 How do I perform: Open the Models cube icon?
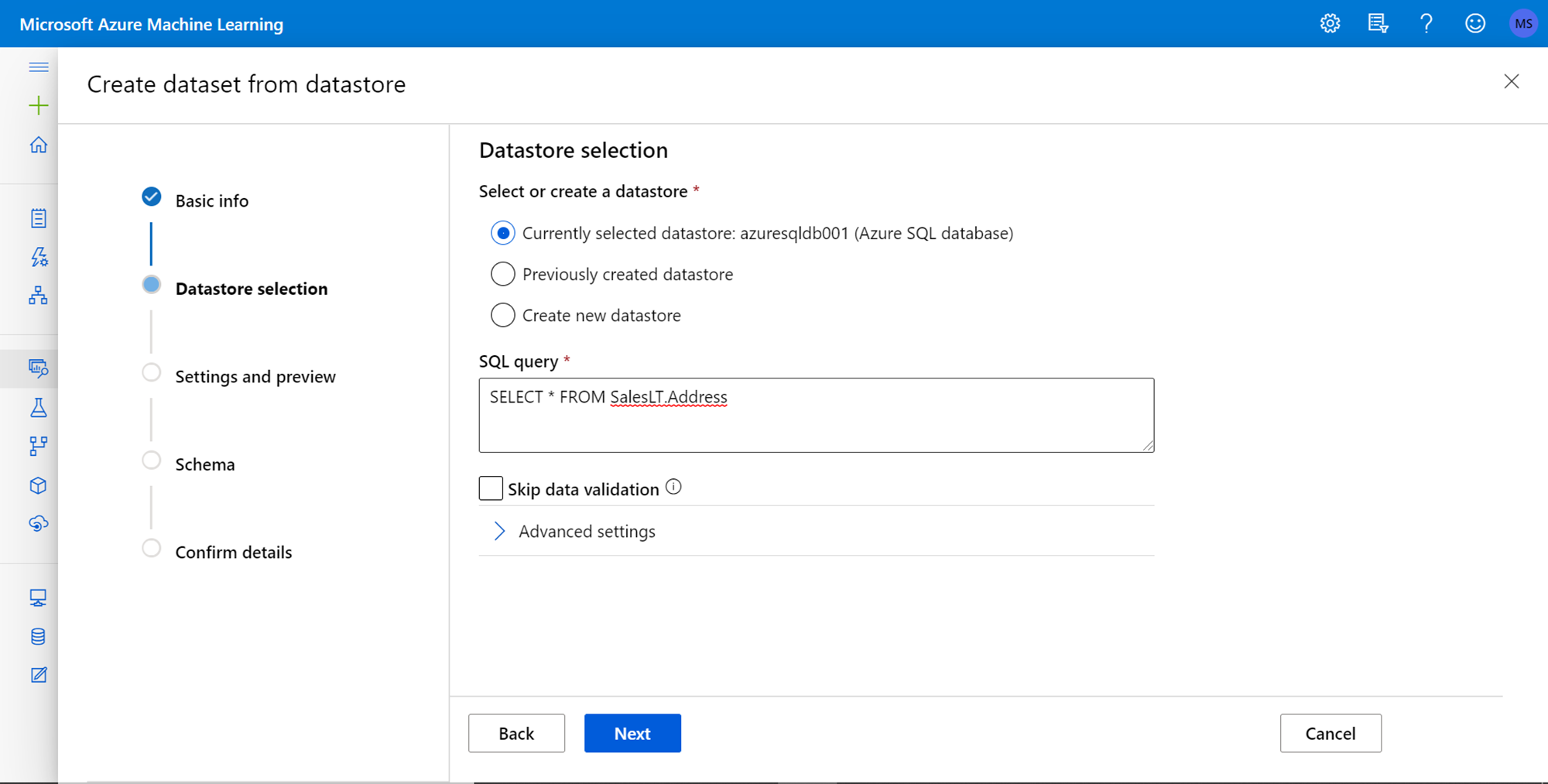click(38, 485)
